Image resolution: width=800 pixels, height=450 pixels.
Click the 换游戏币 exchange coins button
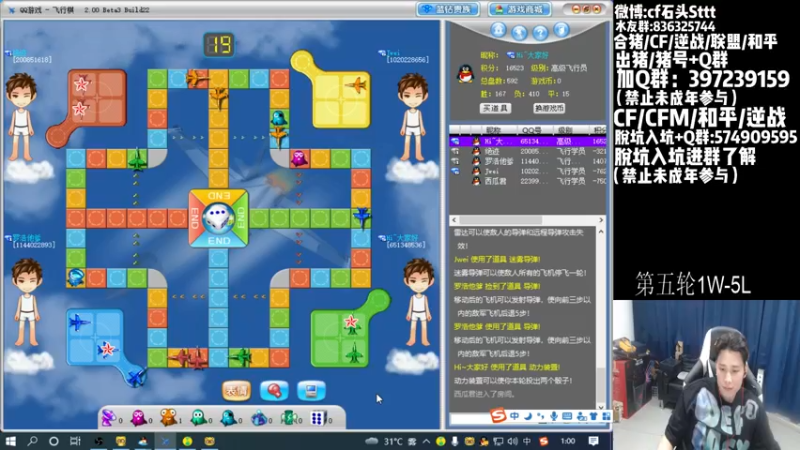pyautogui.click(x=549, y=109)
